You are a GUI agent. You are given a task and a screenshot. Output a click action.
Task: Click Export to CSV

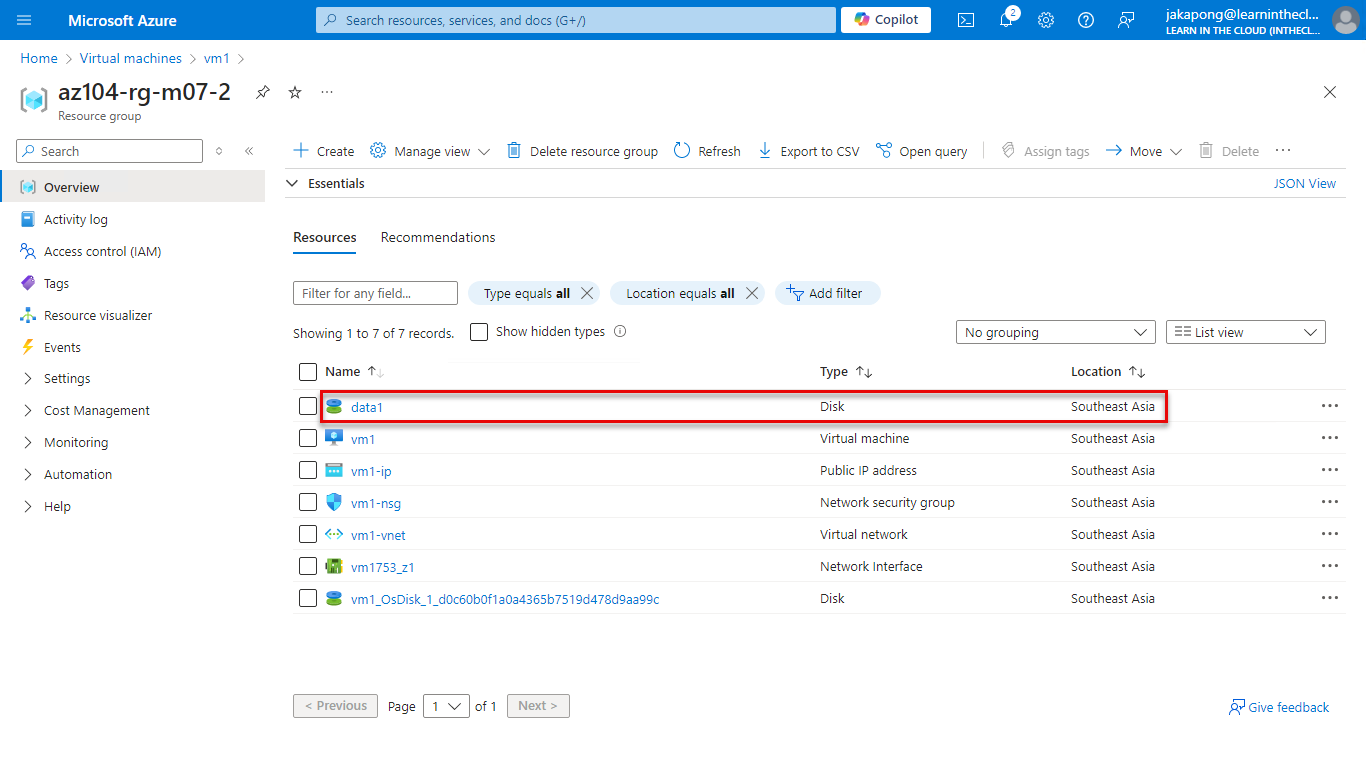808,151
